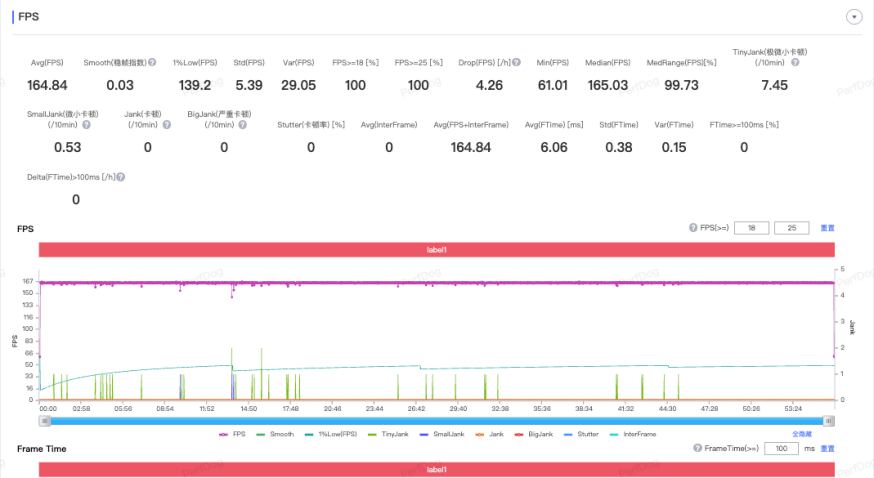Click the Frame Time section heading

[42, 448]
